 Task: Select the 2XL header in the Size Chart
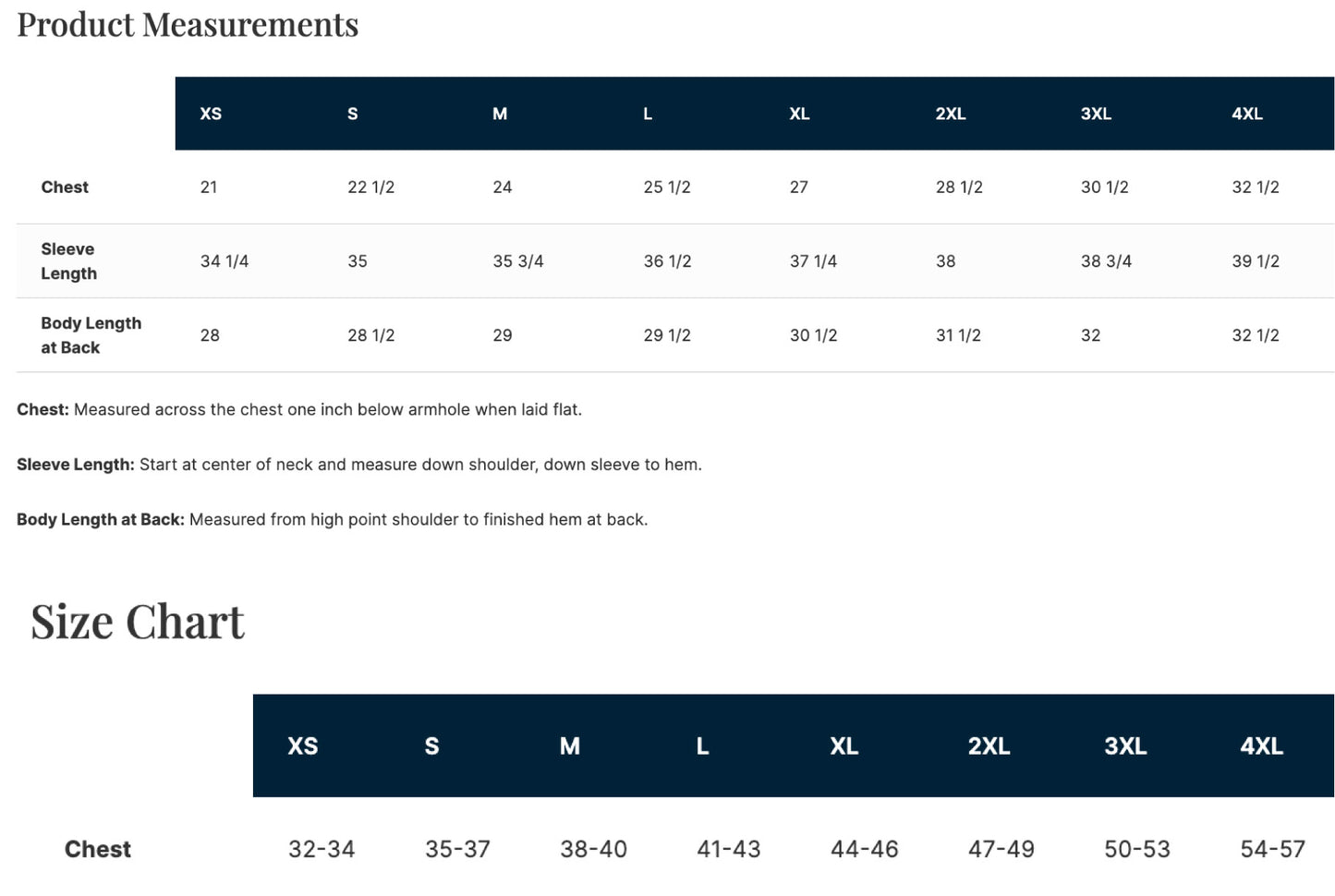989,746
